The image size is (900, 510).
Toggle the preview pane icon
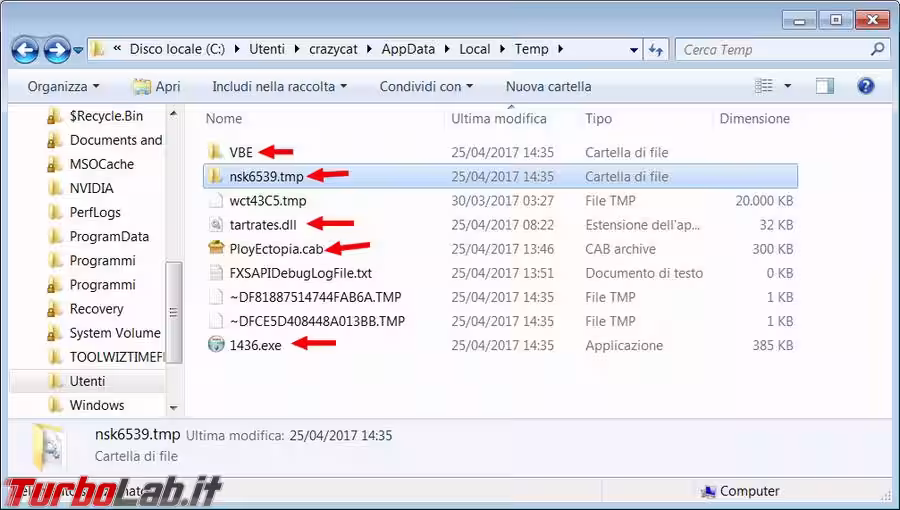(x=824, y=86)
